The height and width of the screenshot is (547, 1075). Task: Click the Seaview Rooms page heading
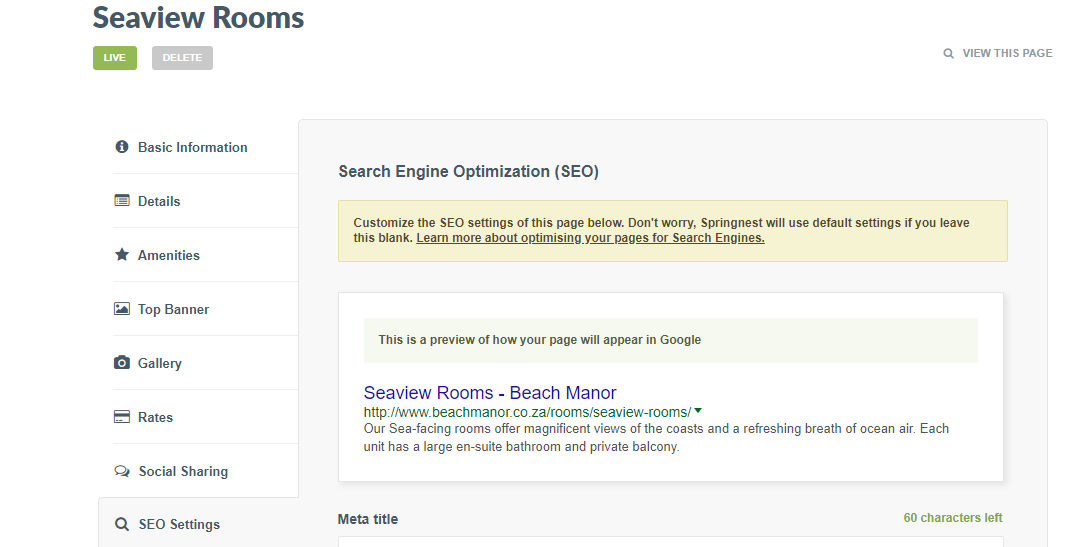click(x=198, y=17)
